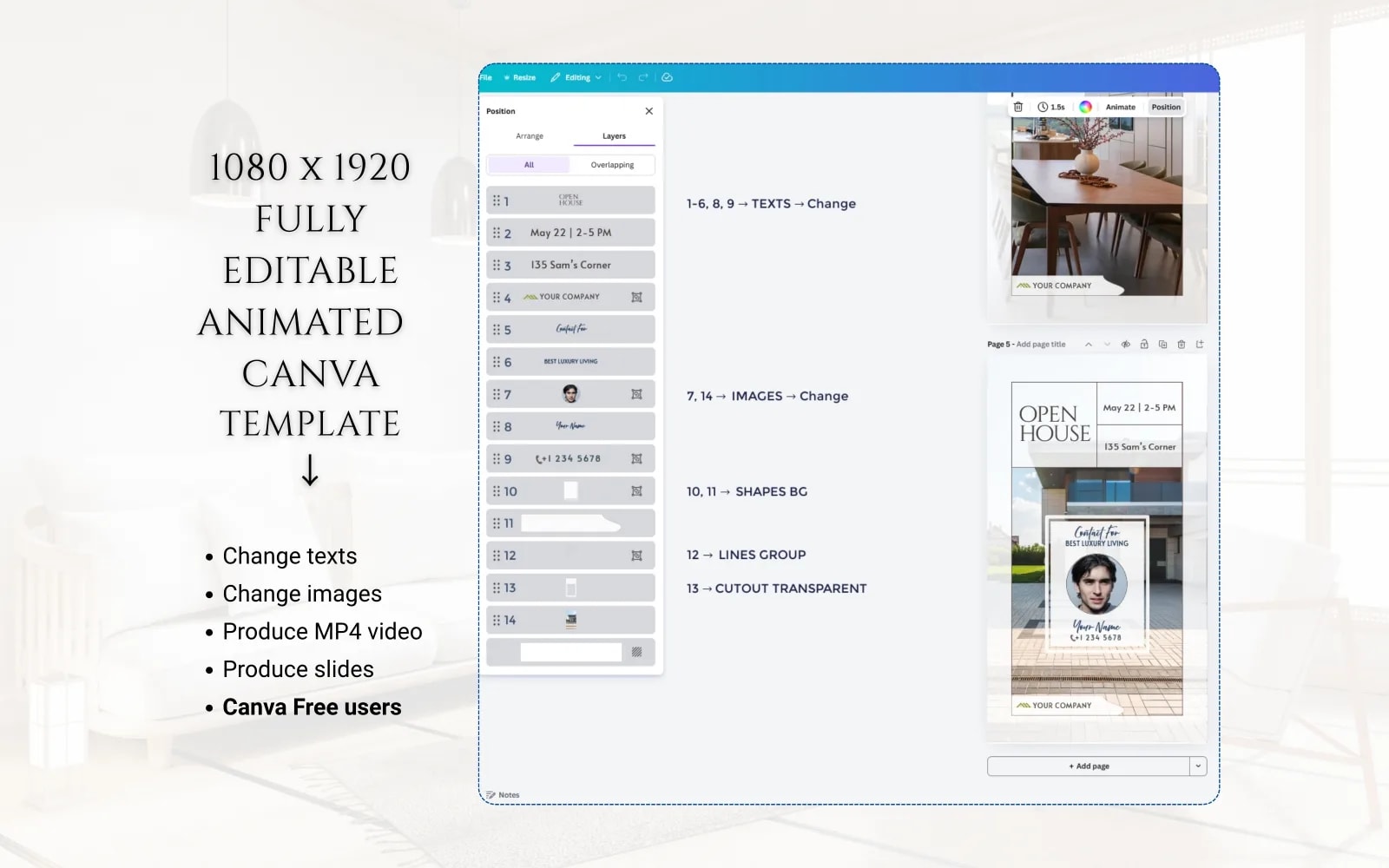Move Page 5 up with arrow
The height and width of the screenshot is (868, 1389).
click(x=1088, y=345)
